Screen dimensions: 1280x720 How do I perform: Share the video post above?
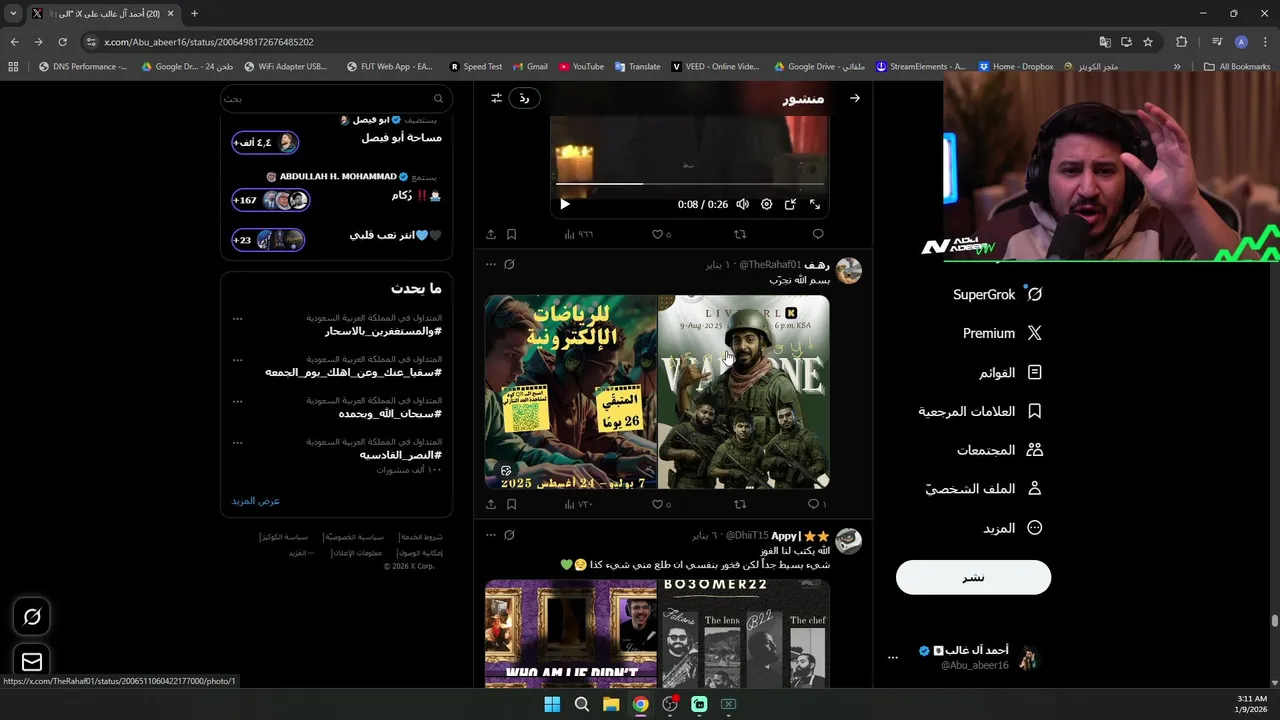pyautogui.click(x=491, y=234)
